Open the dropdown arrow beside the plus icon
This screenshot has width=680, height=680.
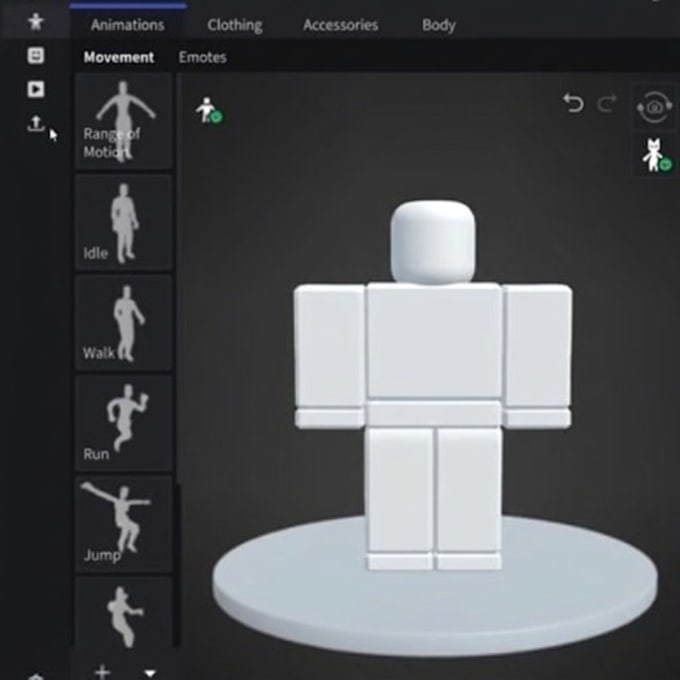click(150, 673)
